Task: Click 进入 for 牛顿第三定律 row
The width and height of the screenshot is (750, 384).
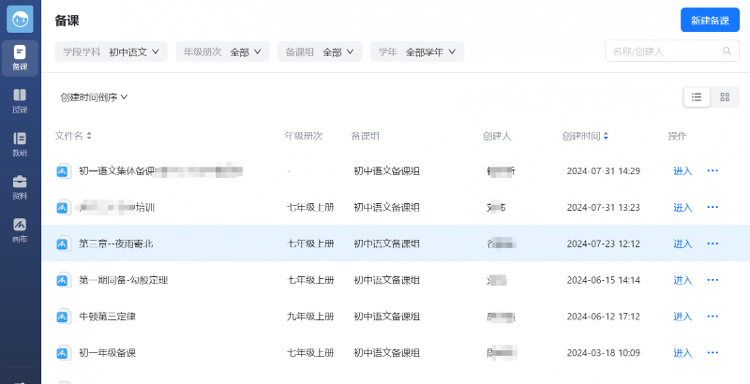Action: pyautogui.click(x=683, y=316)
